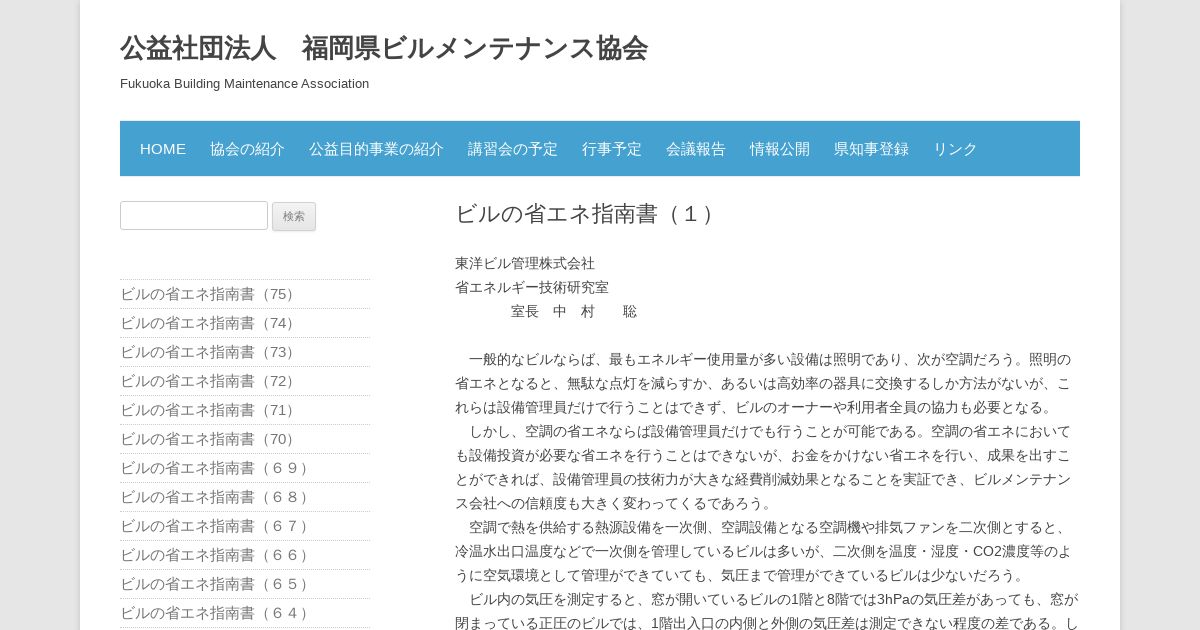Open link ビルの省エネ指南書（72）
This screenshot has width=1200, height=630.
point(210,381)
